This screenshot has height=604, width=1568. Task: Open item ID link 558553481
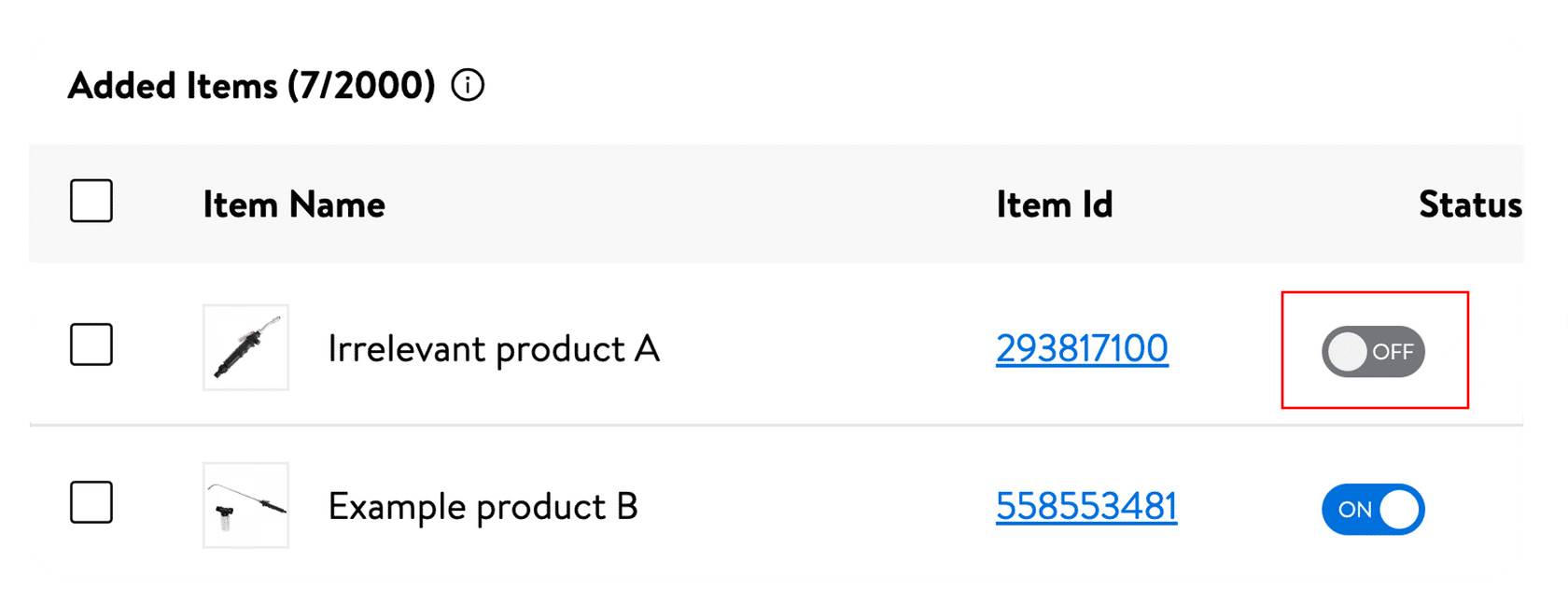point(1086,507)
